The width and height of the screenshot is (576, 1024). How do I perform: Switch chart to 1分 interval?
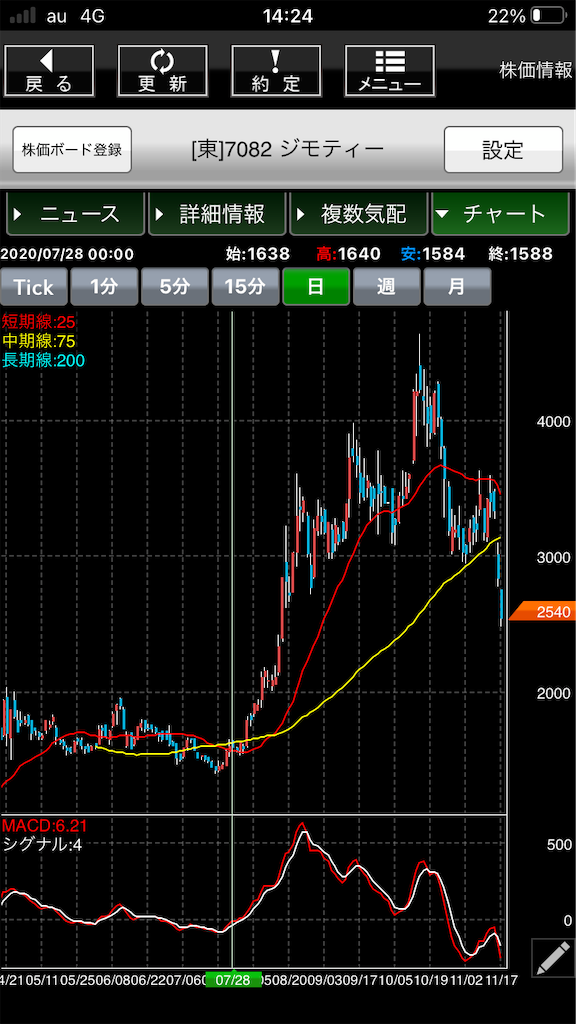[104, 287]
